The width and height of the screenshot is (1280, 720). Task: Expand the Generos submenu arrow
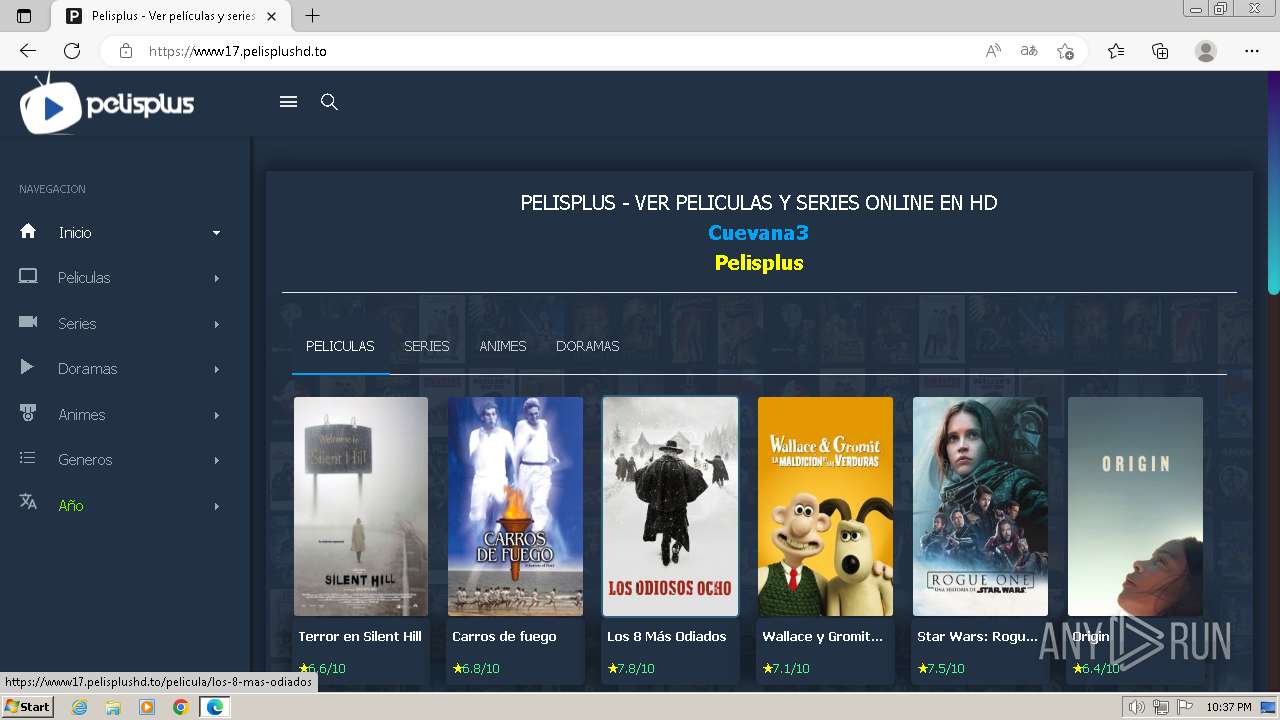point(216,460)
